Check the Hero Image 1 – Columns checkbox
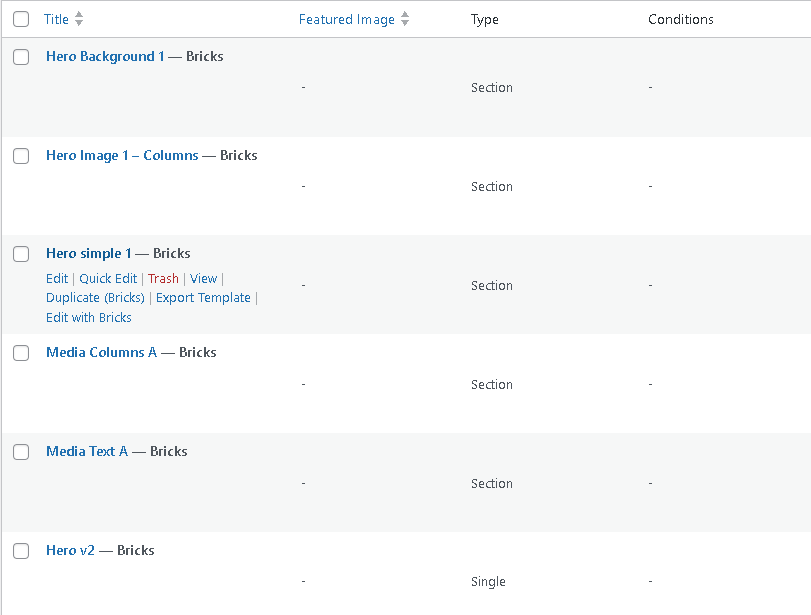 point(21,156)
